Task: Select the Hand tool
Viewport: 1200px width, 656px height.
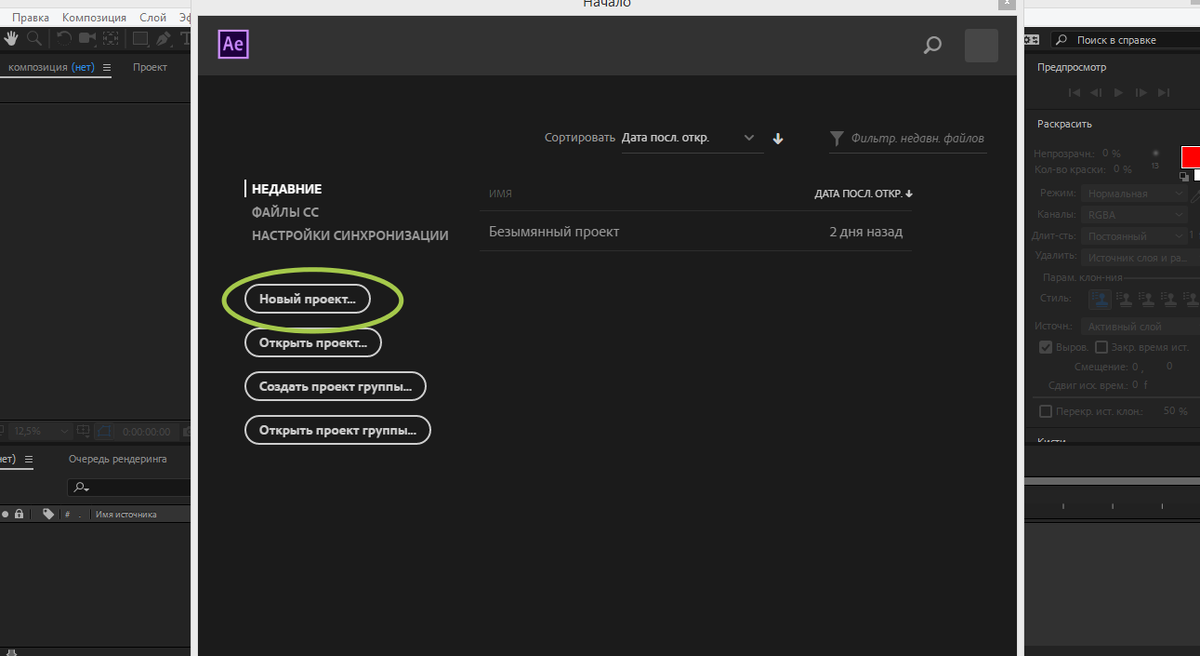Action: [x=12, y=38]
